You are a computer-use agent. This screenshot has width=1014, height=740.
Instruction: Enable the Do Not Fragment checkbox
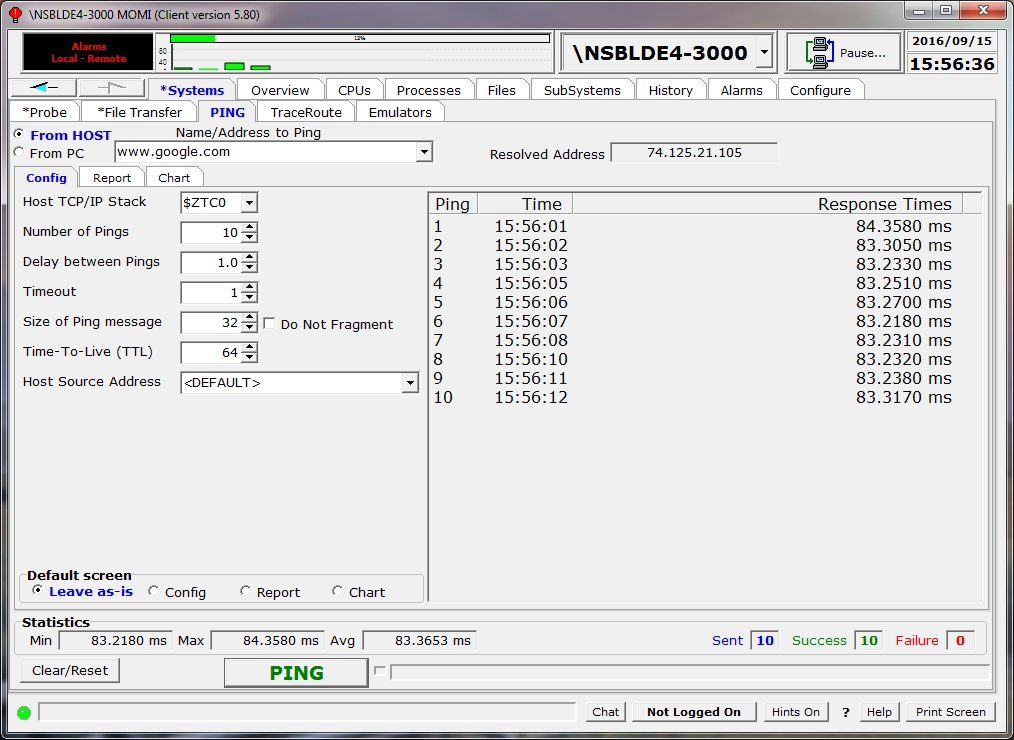(269, 324)
